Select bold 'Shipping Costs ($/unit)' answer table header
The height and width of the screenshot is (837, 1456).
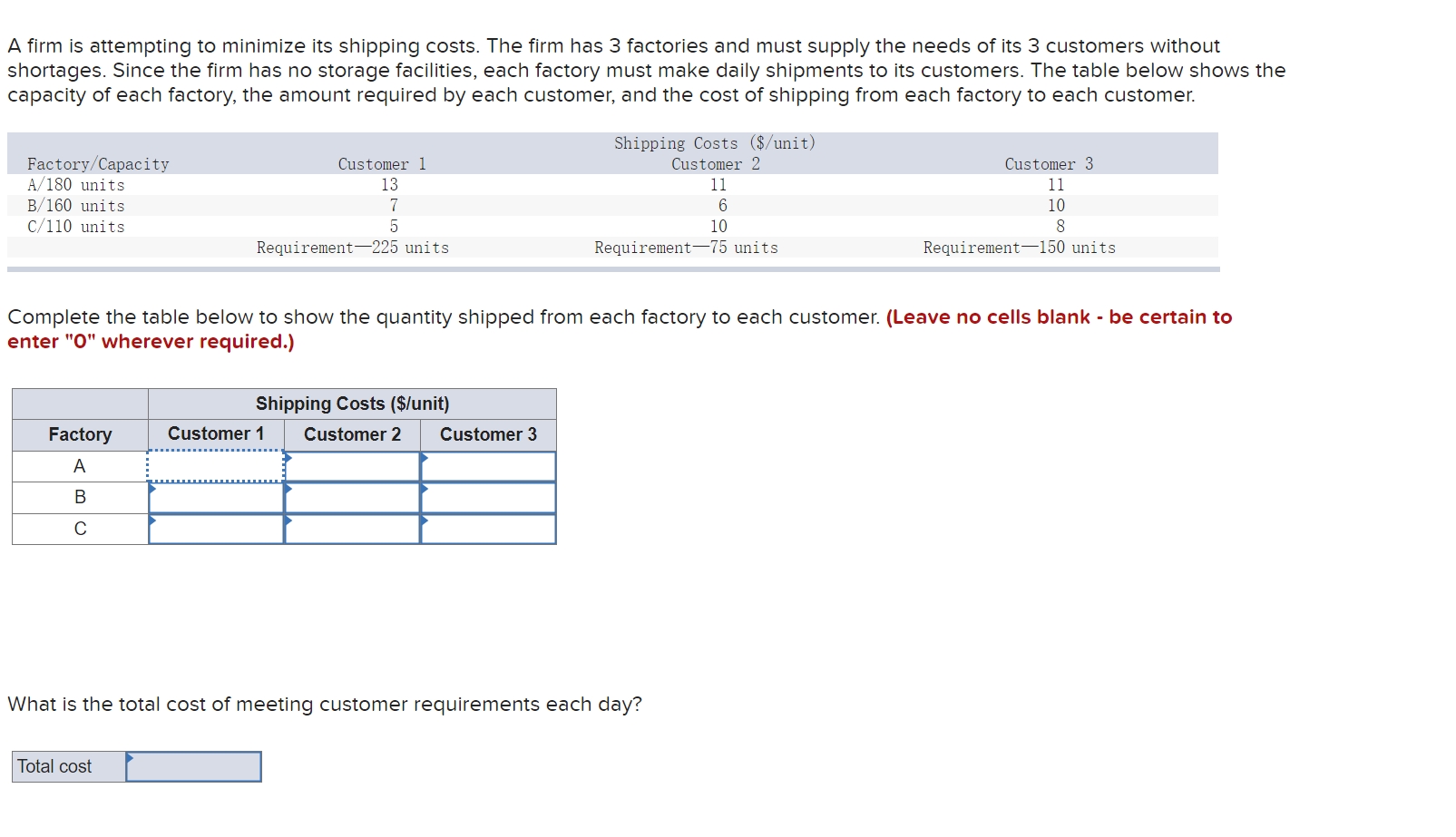pos(352,404)
